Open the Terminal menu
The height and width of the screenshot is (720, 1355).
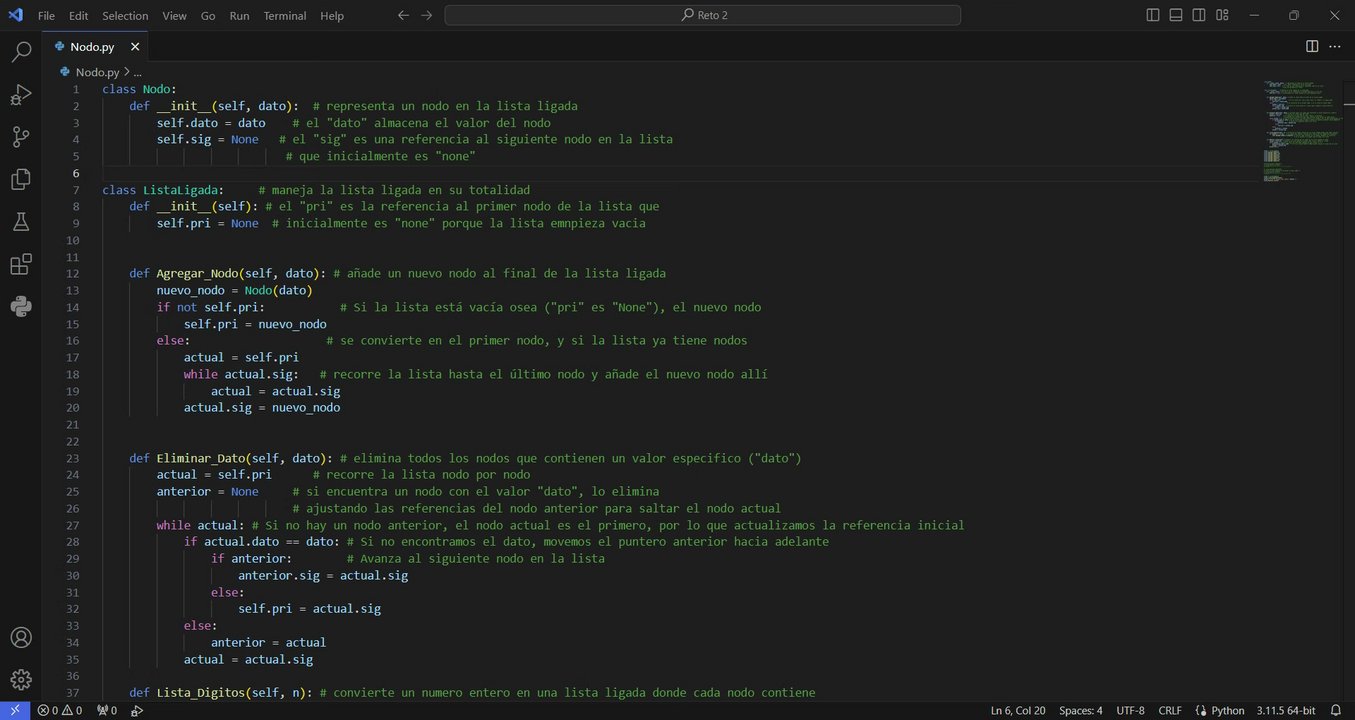pos(284,15)
